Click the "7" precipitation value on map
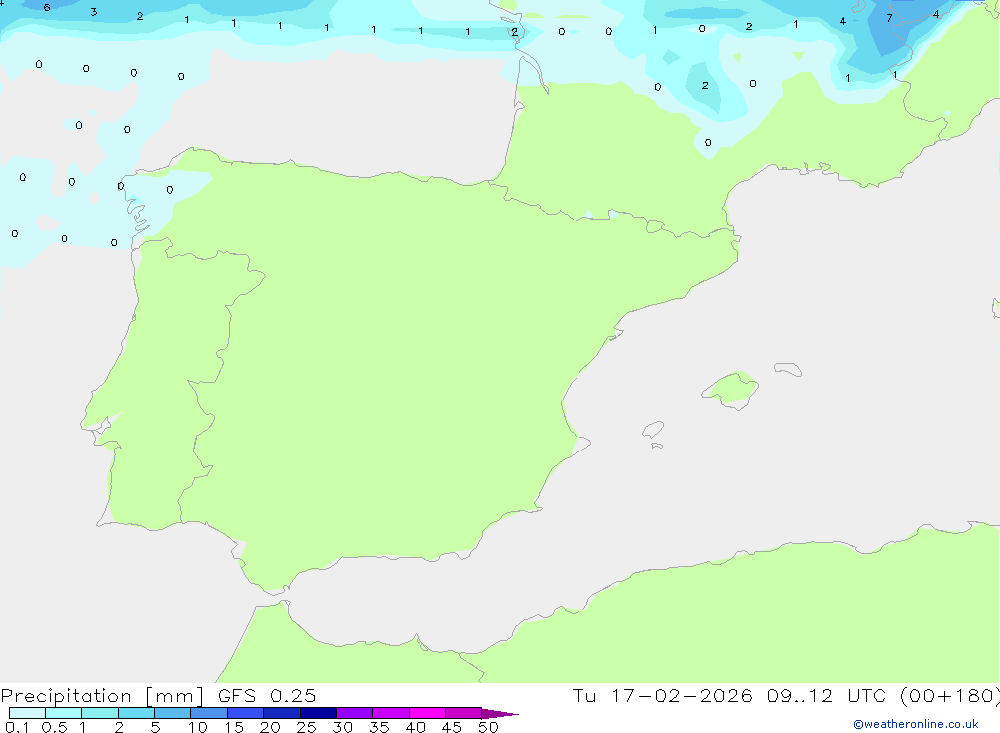 [x=889, y=18]
